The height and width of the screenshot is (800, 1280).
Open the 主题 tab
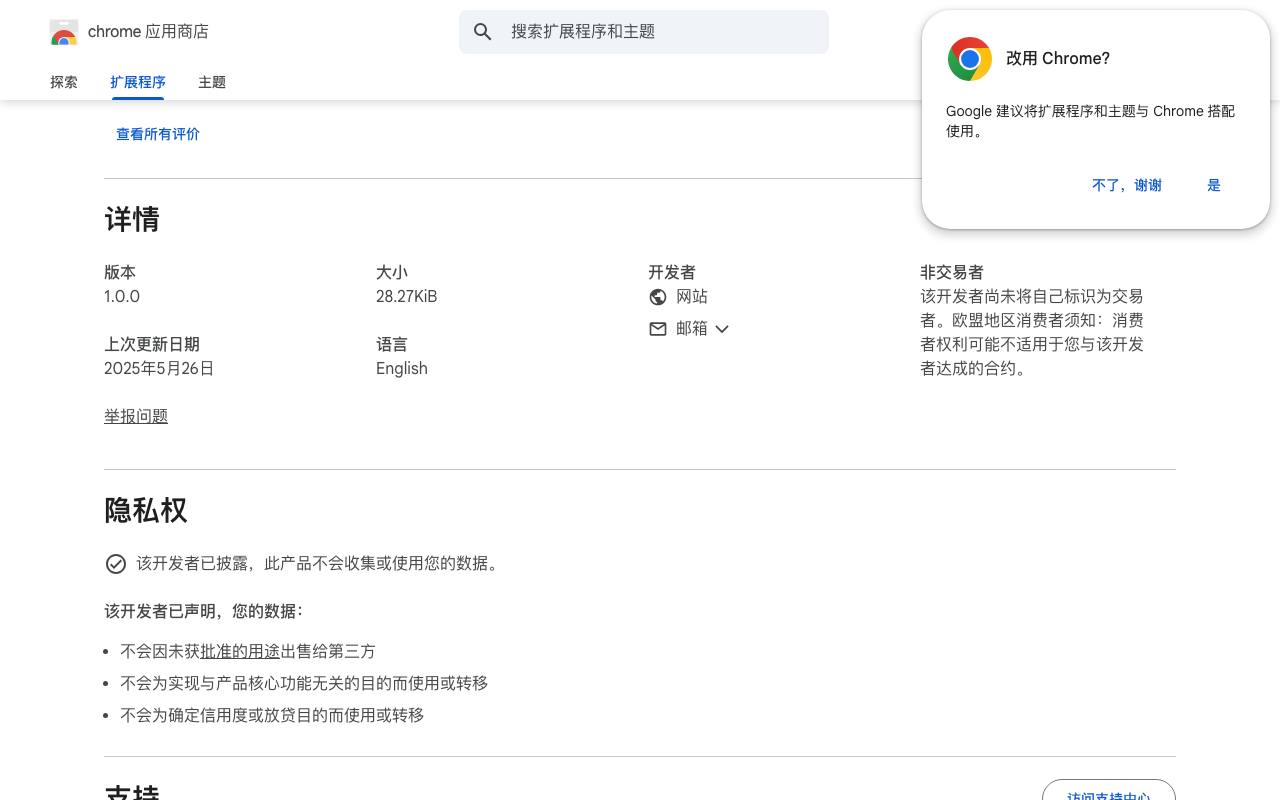click(x=212, y=82)
